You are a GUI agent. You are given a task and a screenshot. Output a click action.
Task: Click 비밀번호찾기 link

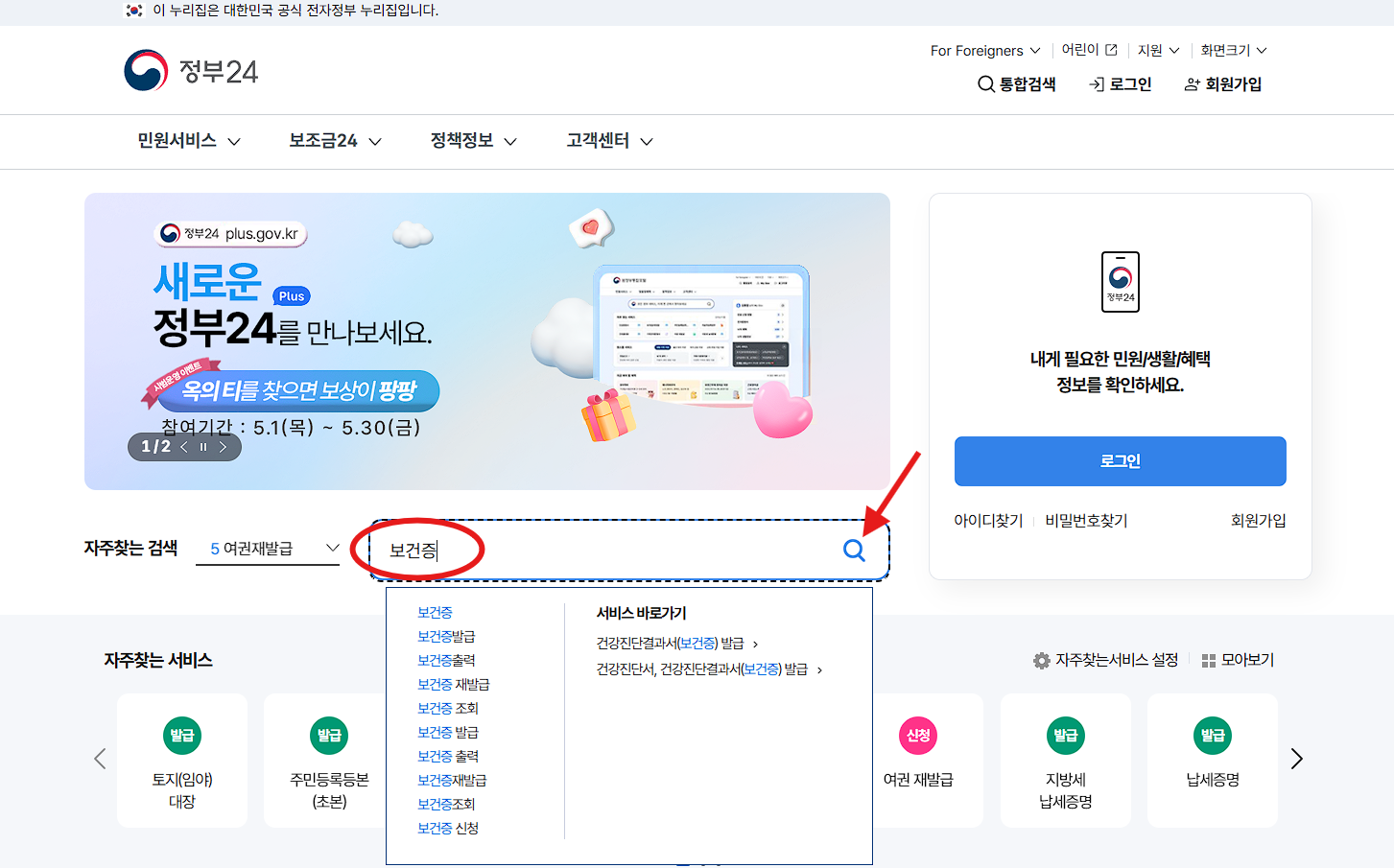pyautogui.click(x=1086, y=521)
